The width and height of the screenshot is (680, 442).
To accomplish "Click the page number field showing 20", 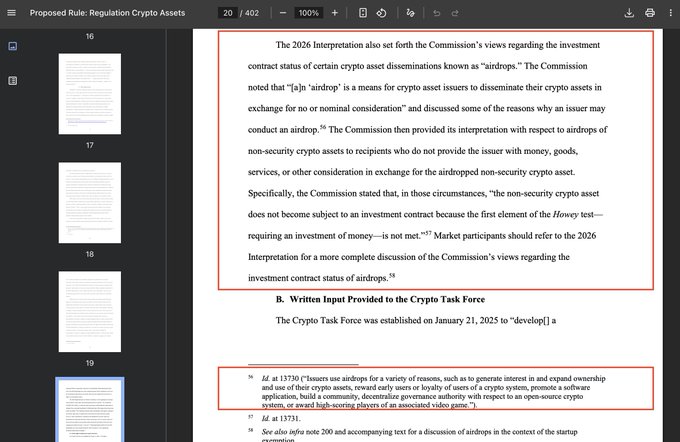I will click(228, 13).
